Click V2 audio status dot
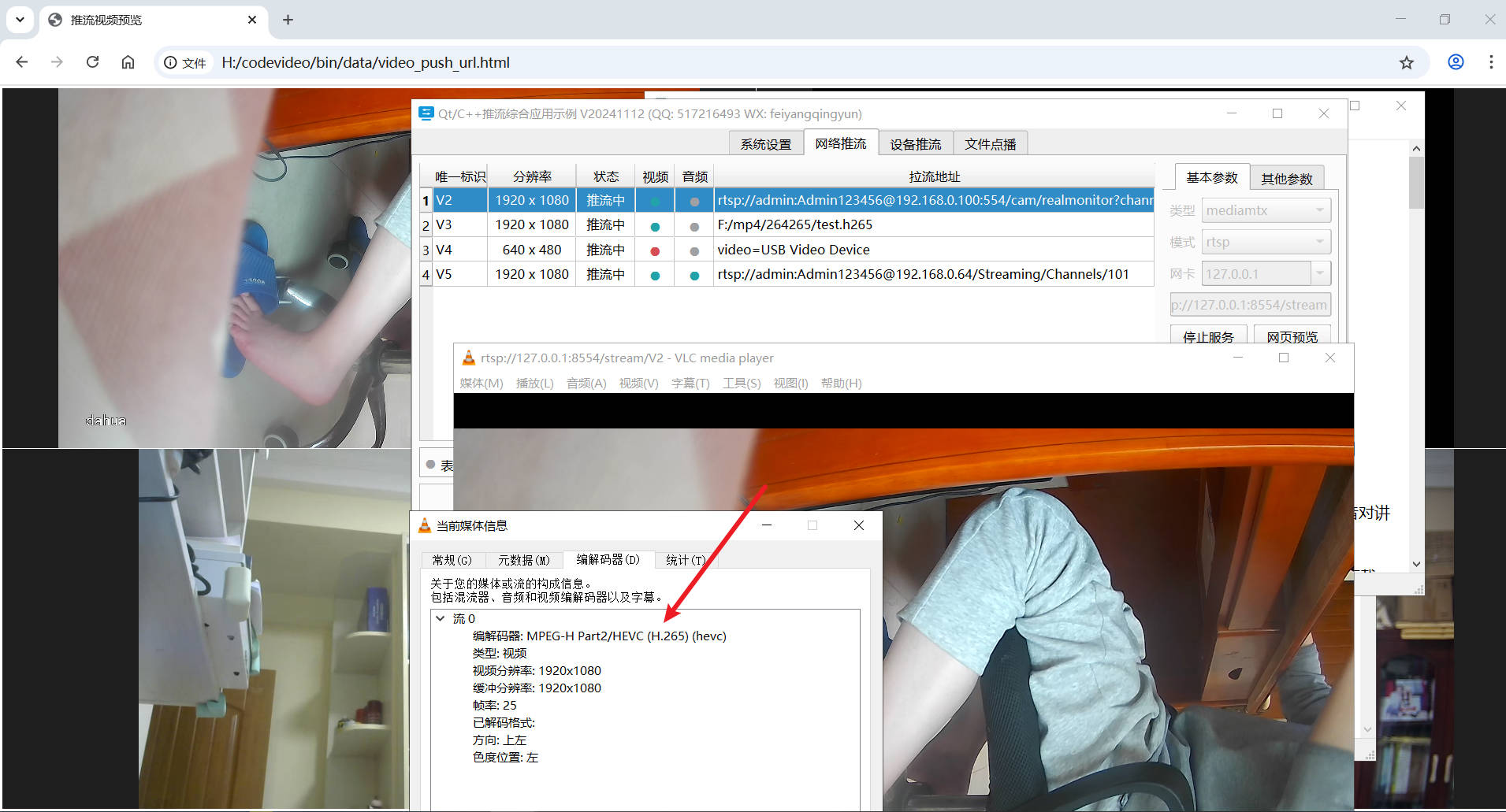This screenshot has height=812, width=1506. (694, 202)
